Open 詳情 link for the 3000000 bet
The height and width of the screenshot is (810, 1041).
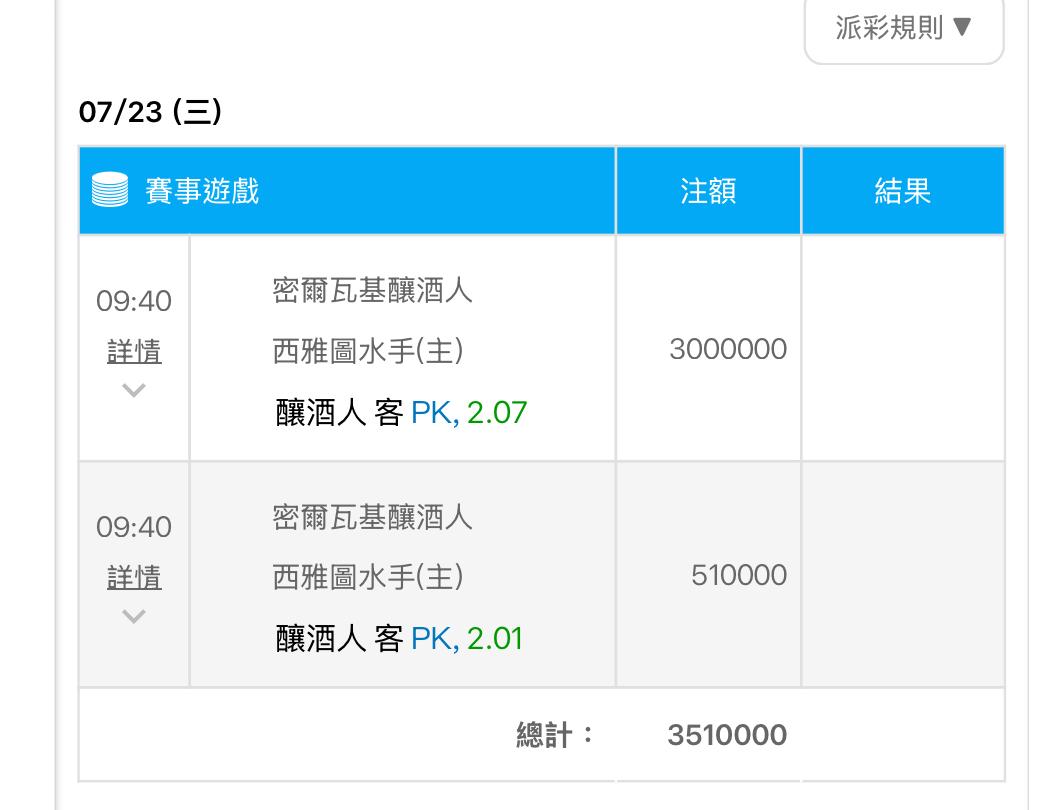pos(134,352)
